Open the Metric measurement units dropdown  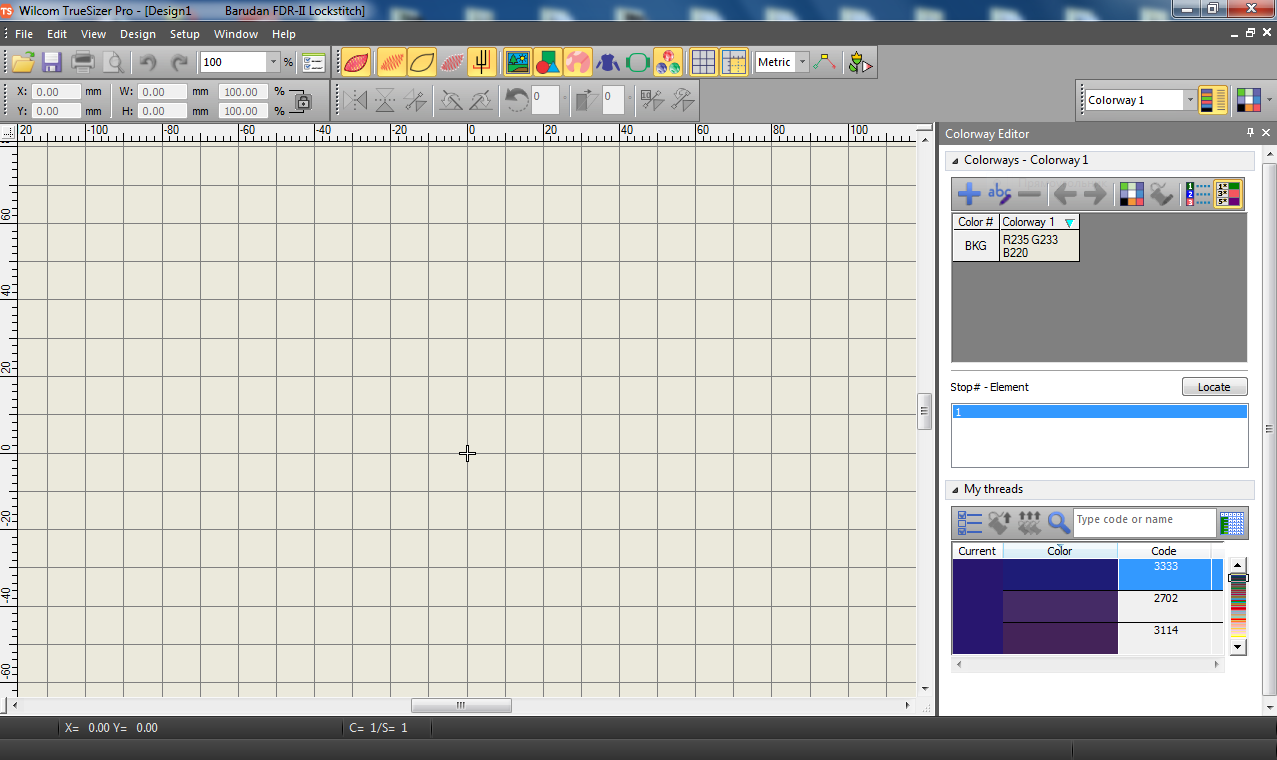(x=802, y=62)
